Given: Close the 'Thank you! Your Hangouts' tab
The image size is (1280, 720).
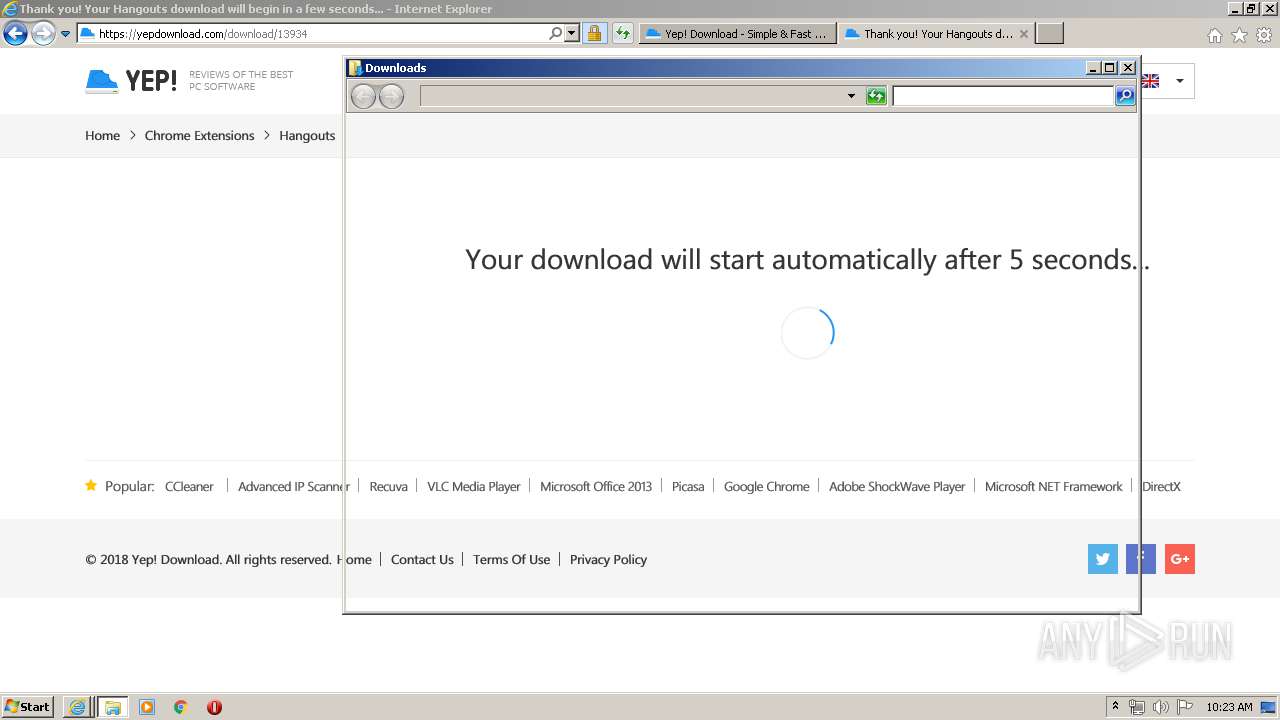Looking at the screenshot, I should [1023, 33].
